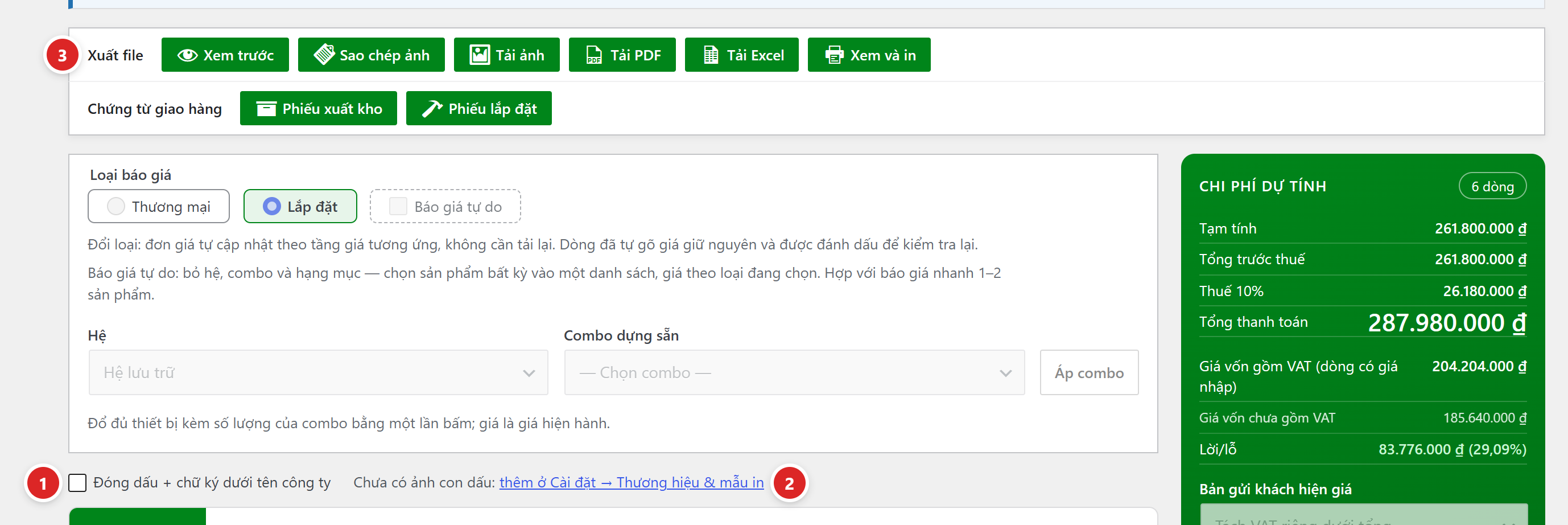Click the printer icon on Xem và in

pos(834,55)
